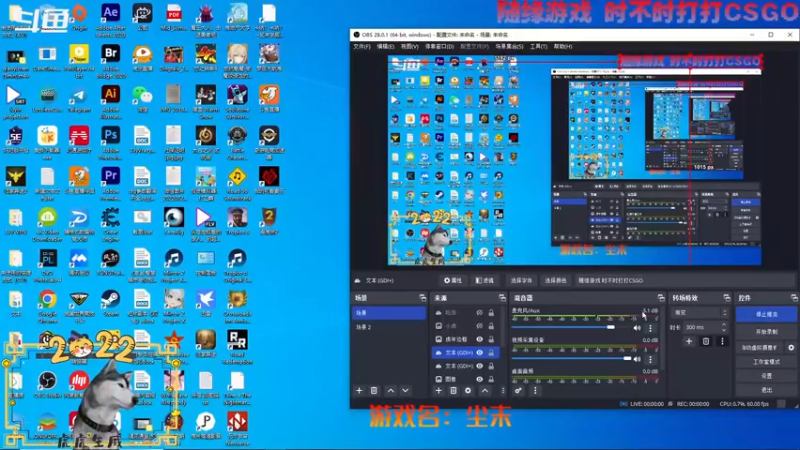Select 场景 2 in the Scenes list

(389, 327)
